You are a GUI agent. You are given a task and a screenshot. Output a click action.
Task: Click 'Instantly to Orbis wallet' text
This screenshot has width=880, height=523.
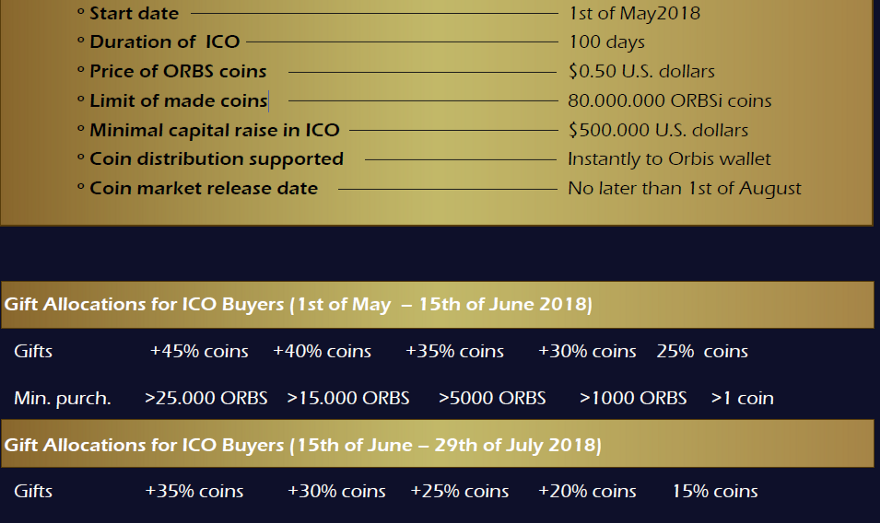(x=669, y=159)
